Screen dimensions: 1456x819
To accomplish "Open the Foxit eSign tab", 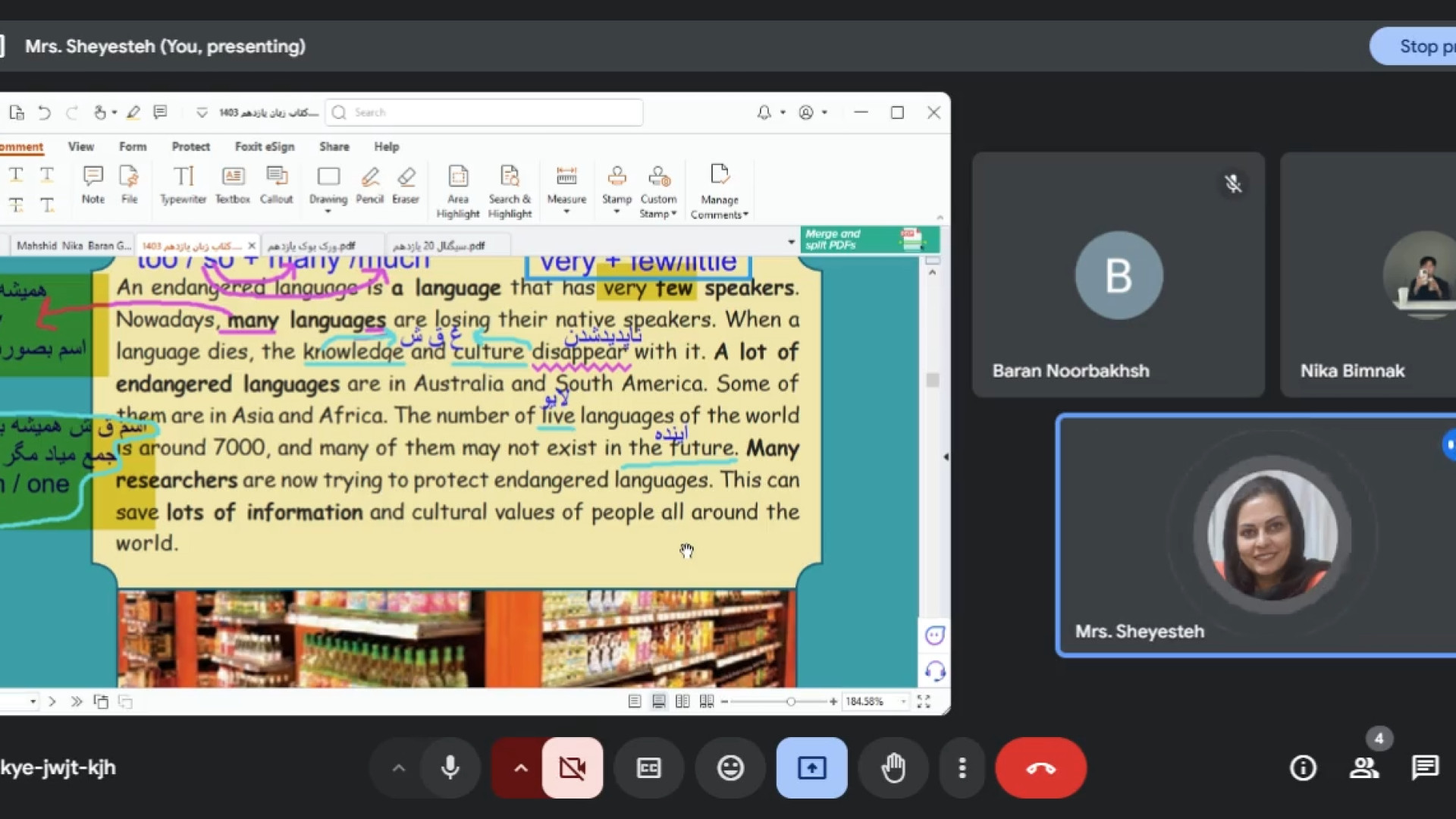I will click(x=264, y=146).
